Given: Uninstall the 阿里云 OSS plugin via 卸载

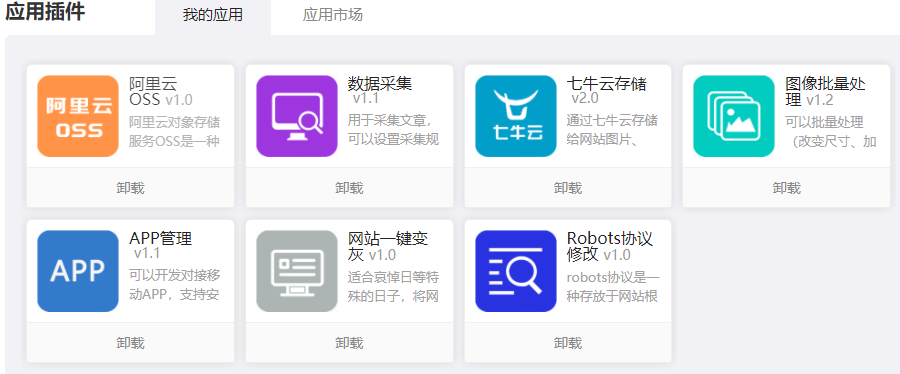Looking at the screenshot, I should (130, 188).
